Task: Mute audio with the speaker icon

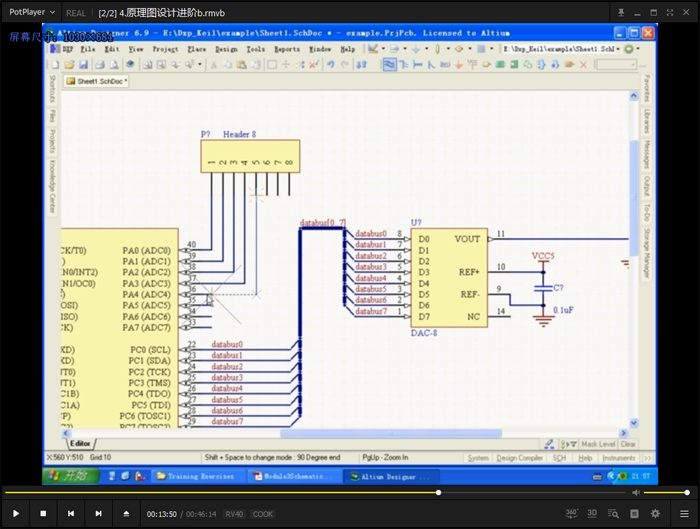Action: (634, 492)
